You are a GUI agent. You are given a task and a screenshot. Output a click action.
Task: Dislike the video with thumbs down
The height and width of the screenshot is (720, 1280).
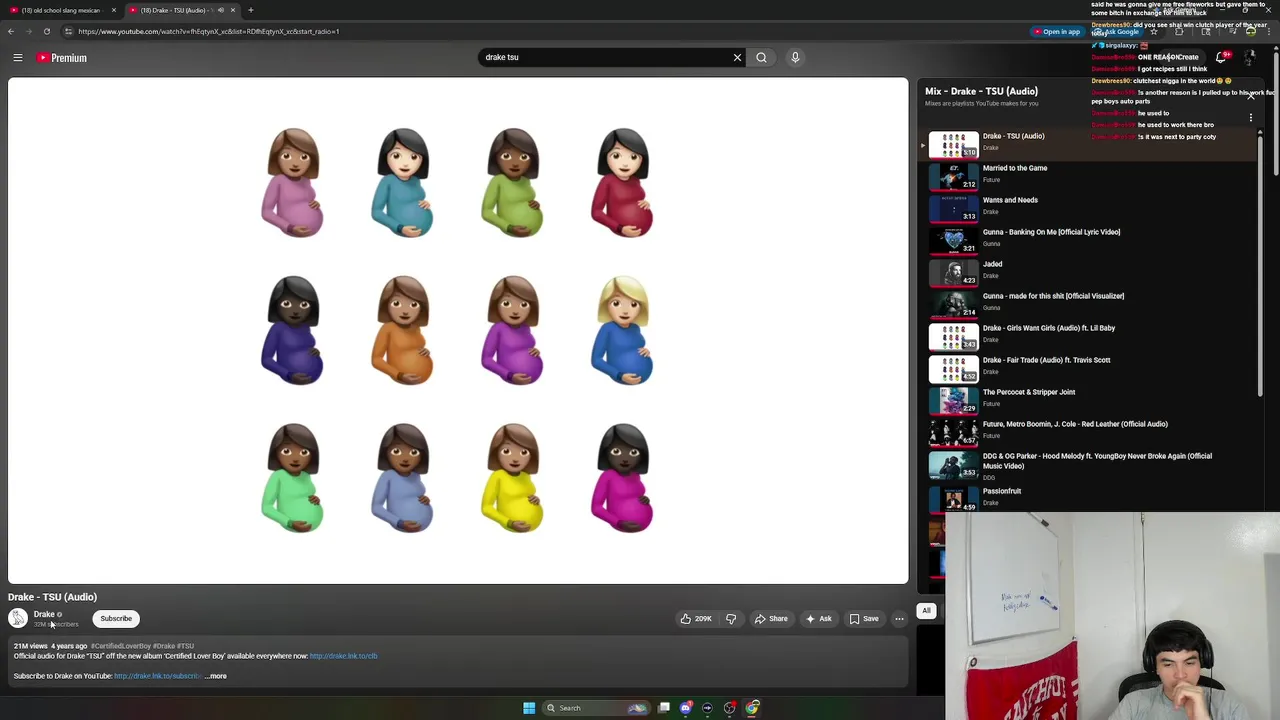pyautogui.click(x=731, y=619)
